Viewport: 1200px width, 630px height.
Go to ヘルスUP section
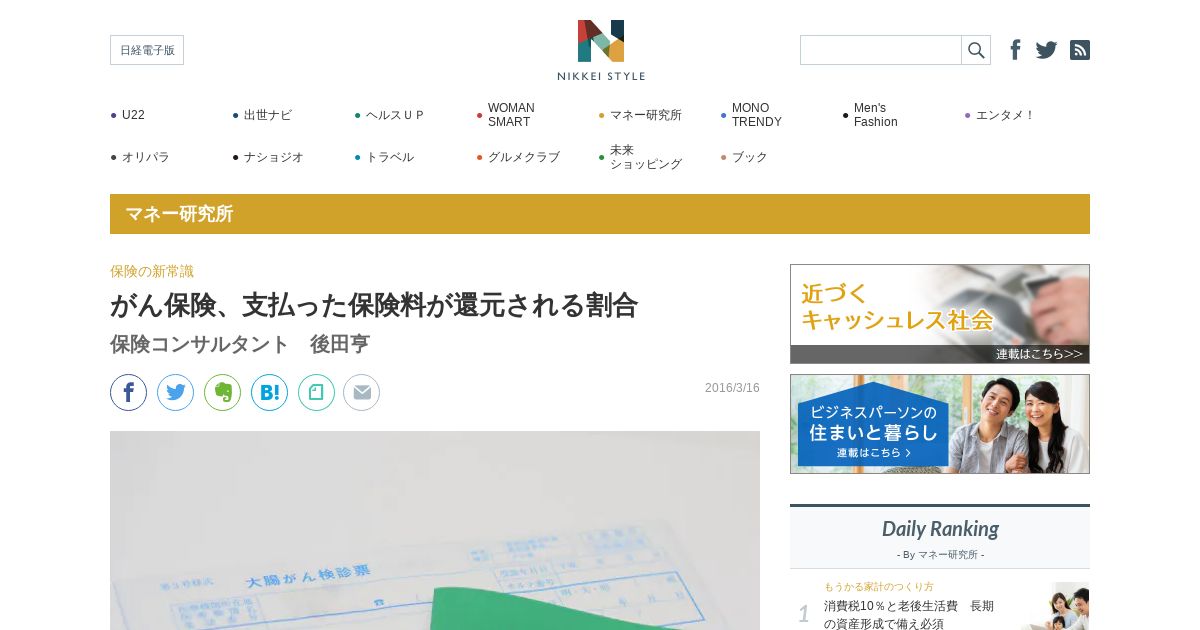pyautogui.click(x=394, y=115)
